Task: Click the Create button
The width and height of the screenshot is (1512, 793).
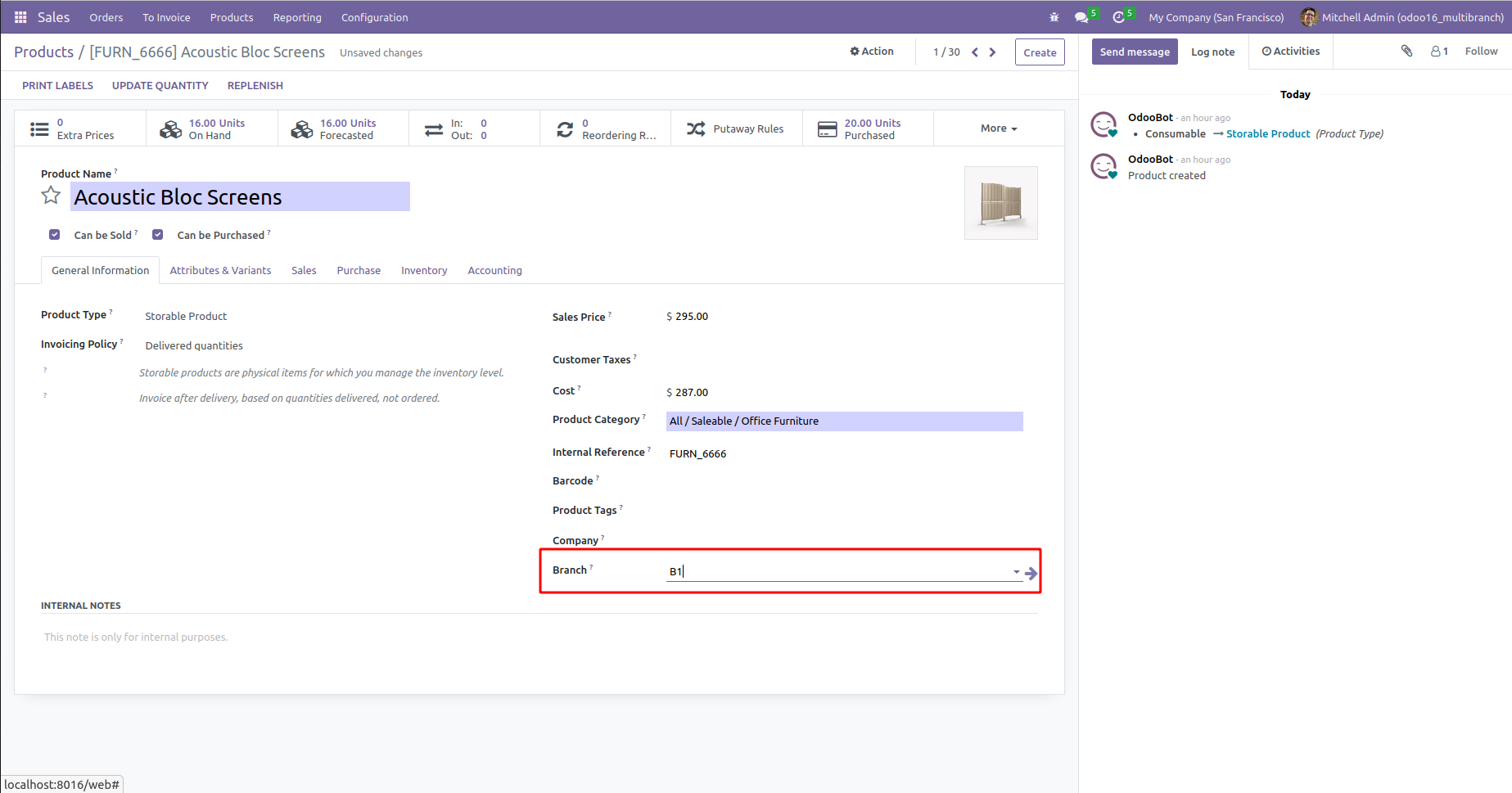Action: 1040,52
